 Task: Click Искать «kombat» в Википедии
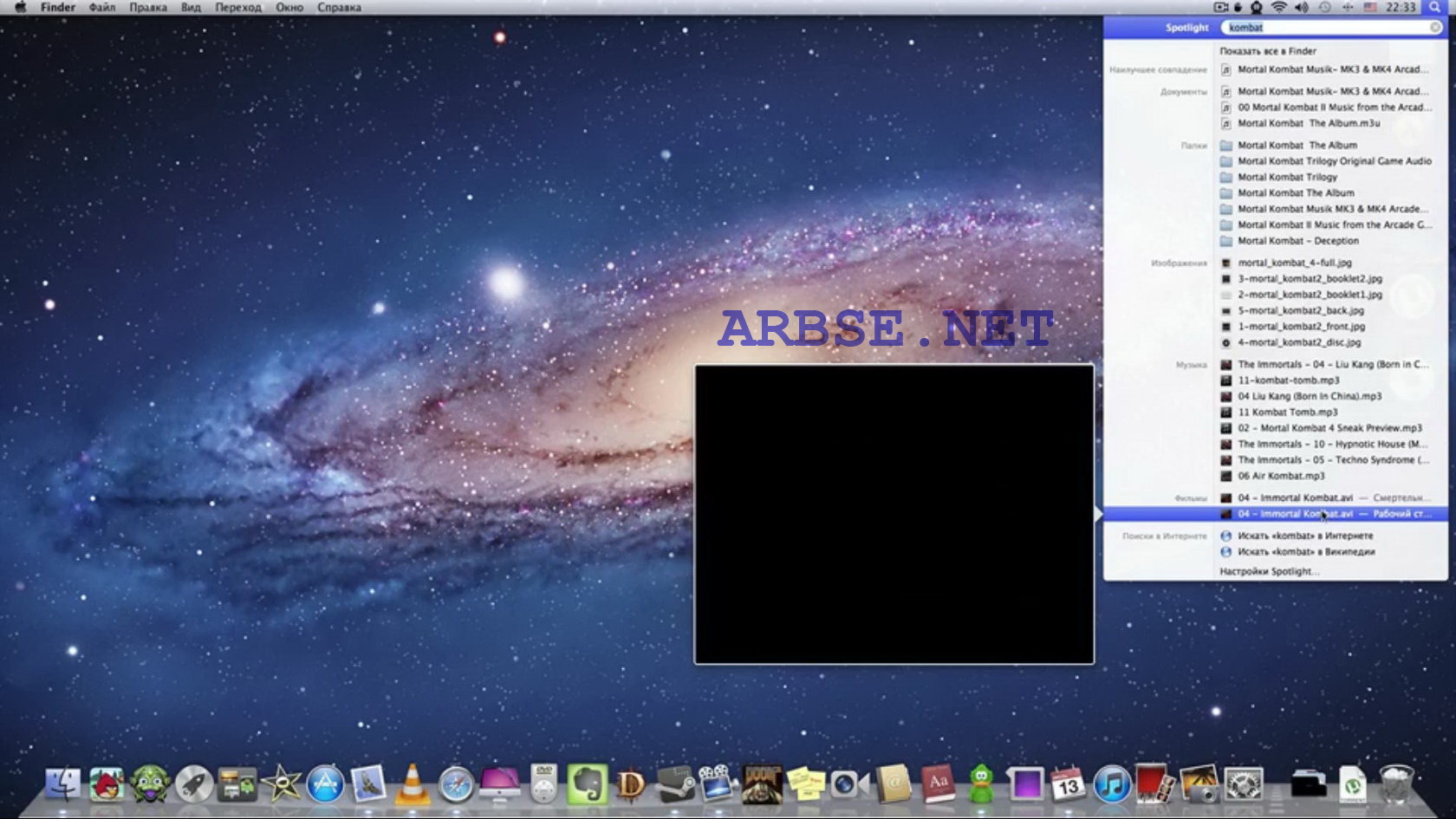(x=1306, y=552)
